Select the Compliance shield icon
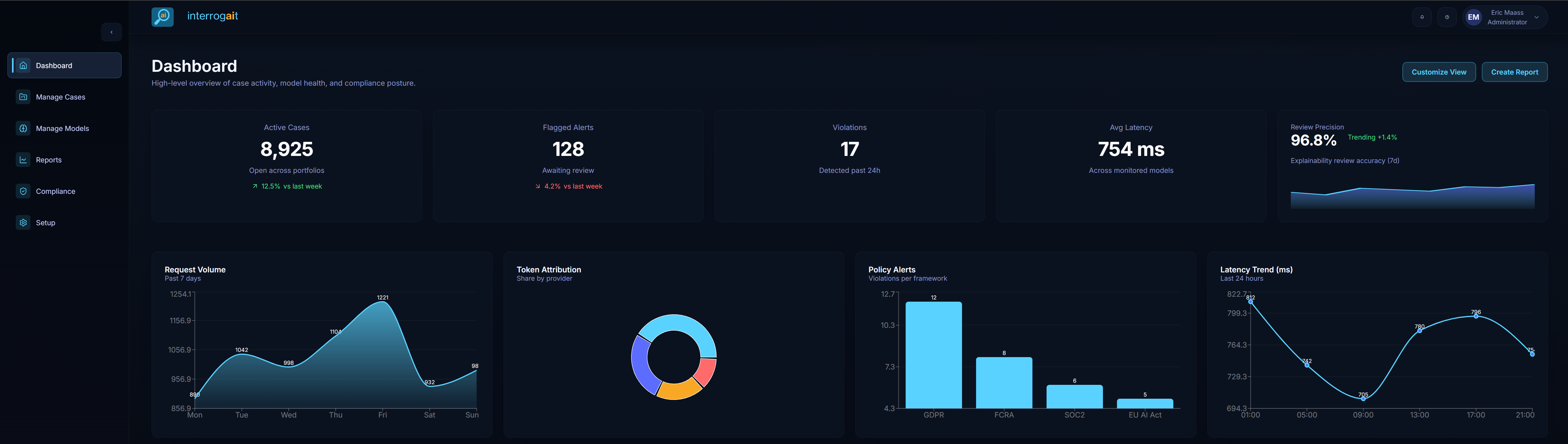Viewport: 1568px width, 444px height. coord(23,191)
